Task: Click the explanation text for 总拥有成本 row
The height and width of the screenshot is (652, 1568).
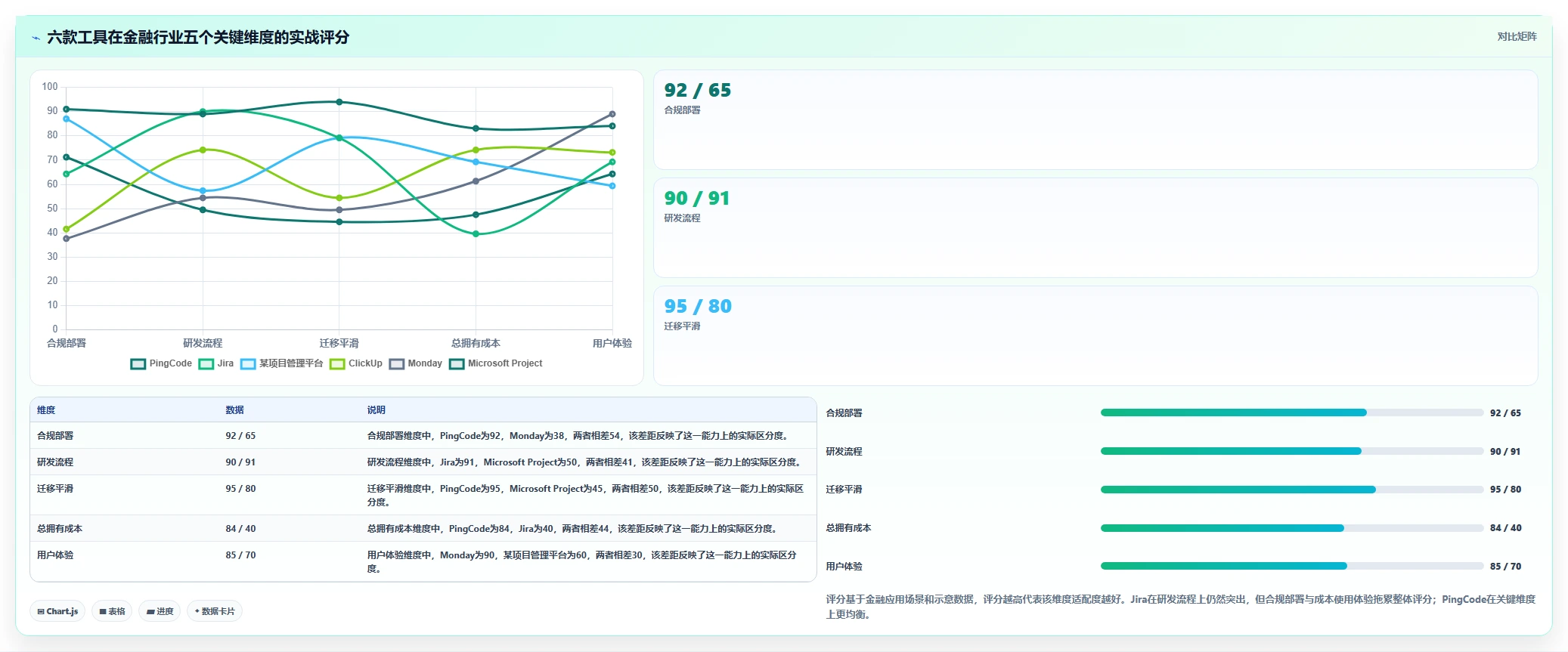Action: point(574,529)
